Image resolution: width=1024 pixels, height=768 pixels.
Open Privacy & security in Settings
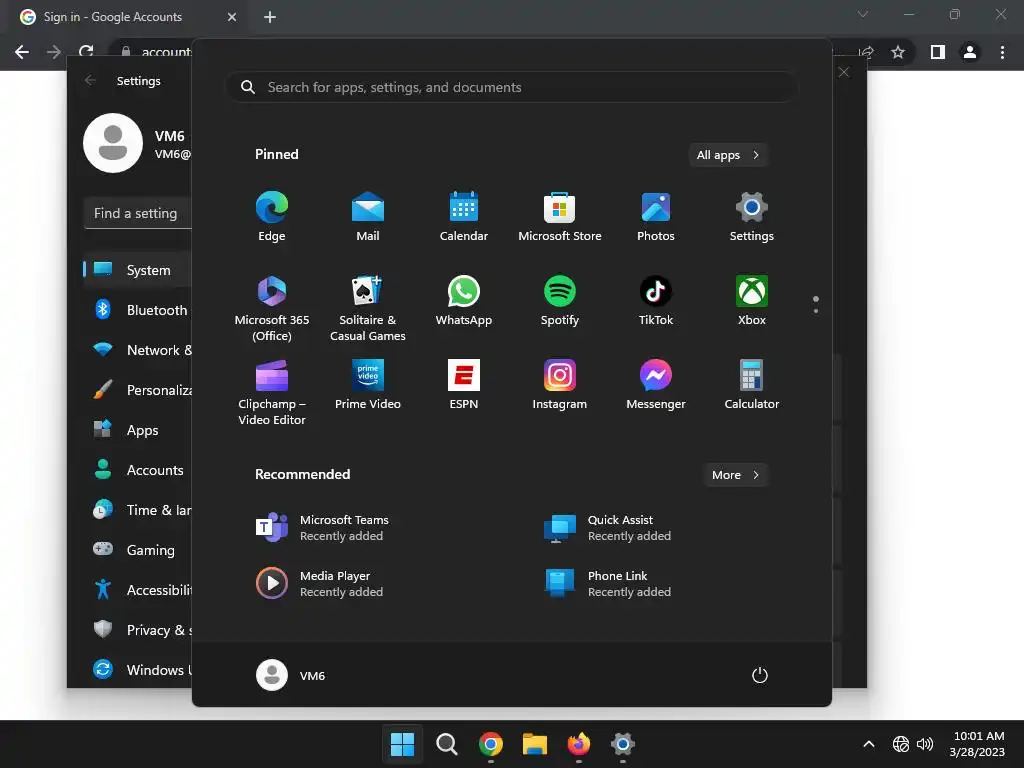click(137, 630)
